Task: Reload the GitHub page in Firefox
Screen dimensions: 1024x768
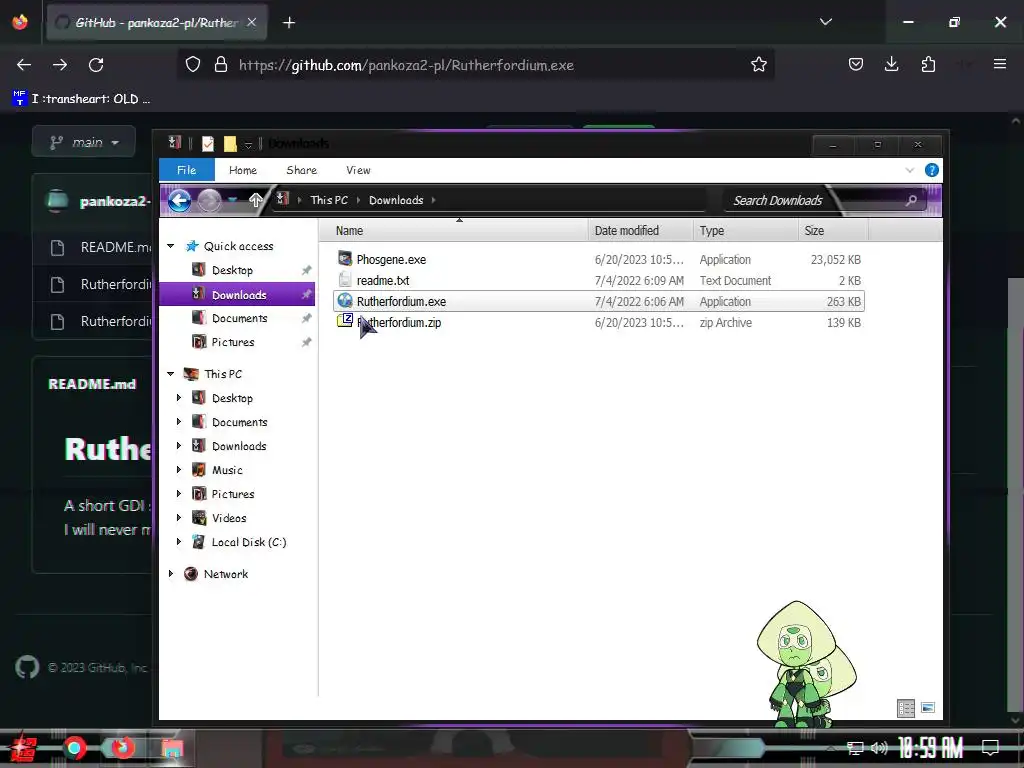Action: [x=96, y=65]
